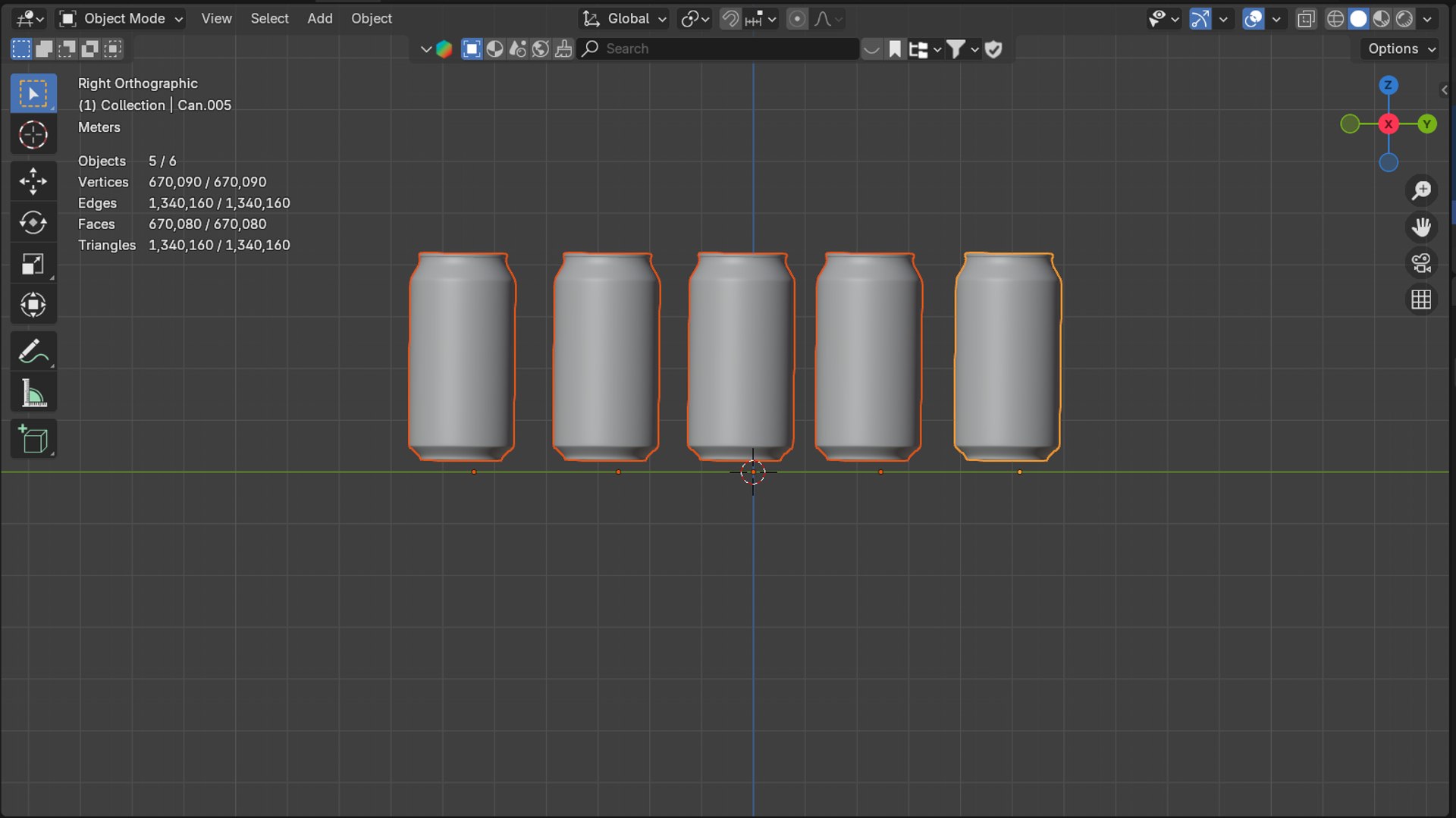Viewport: 1456px width, 818px height.
Task: Toggle snapping magnet
Action: point(730,19)
